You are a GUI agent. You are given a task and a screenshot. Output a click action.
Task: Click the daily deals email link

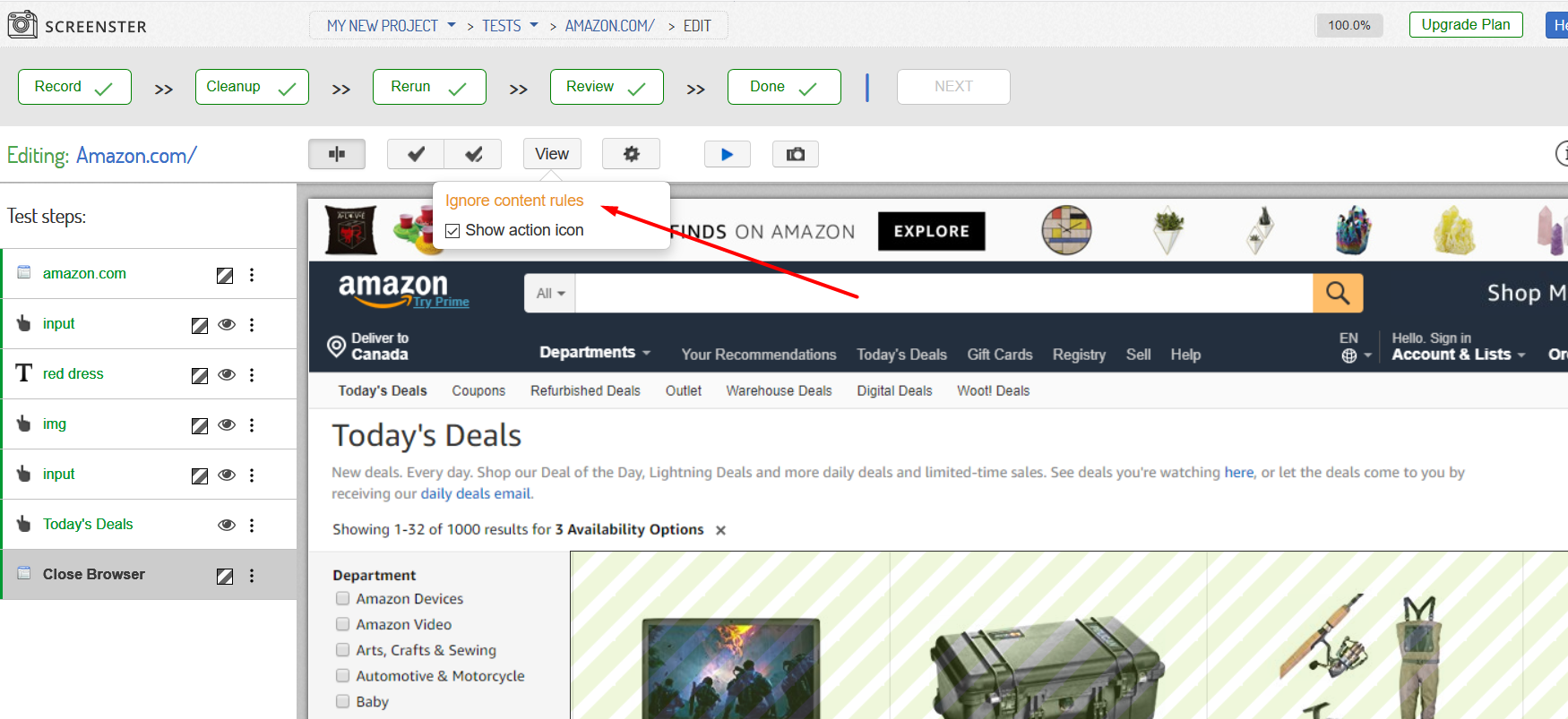[476, 493]
